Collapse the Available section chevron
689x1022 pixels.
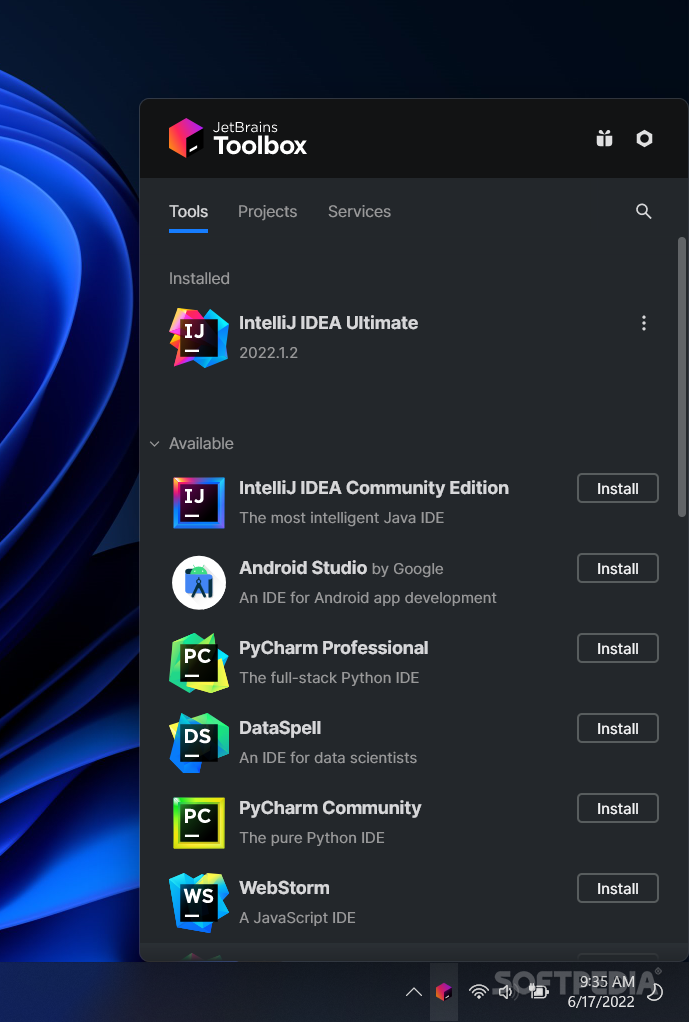(x=154, y=444)
